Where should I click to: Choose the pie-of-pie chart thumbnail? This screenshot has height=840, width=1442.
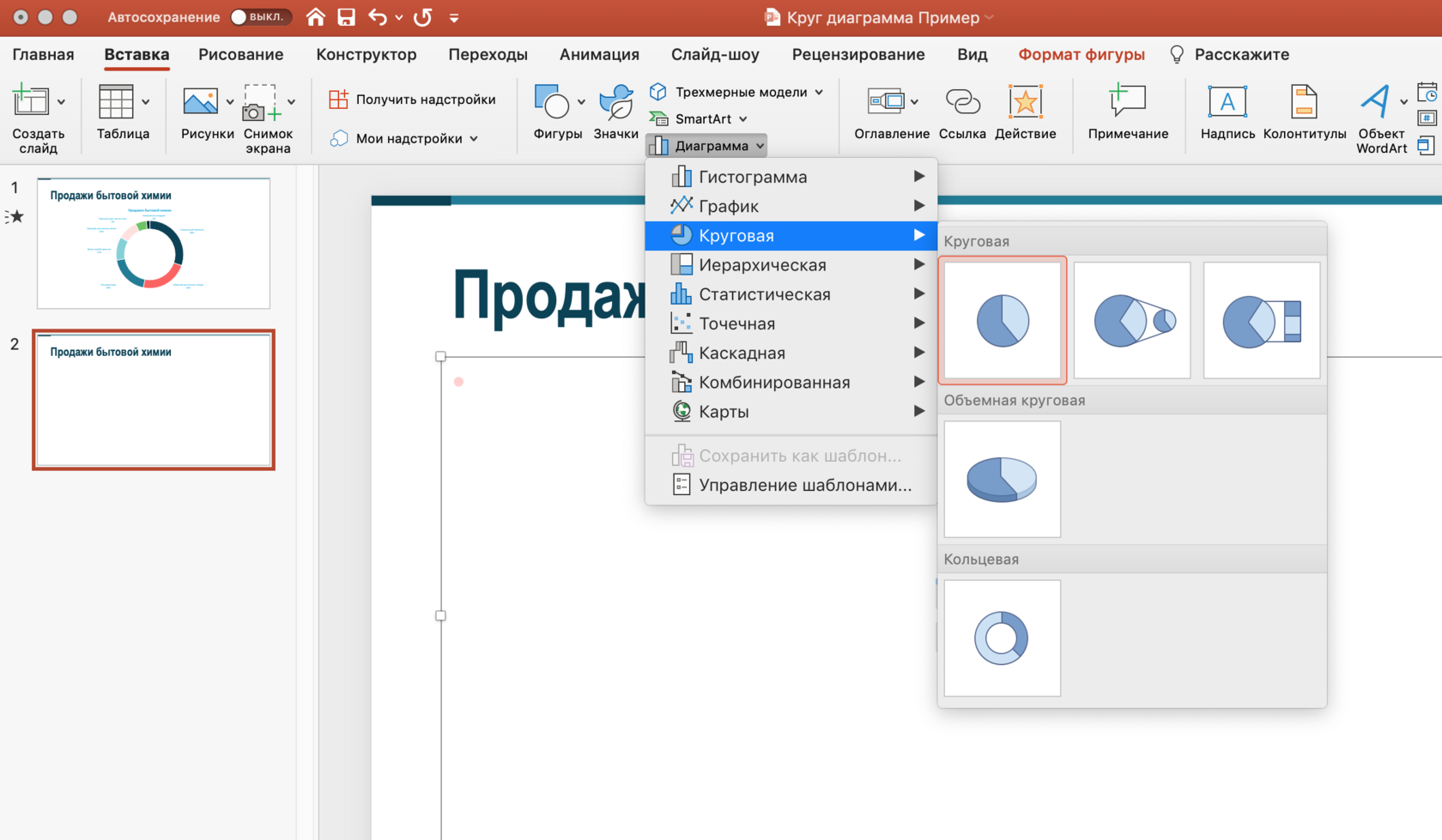[x=1132, y=320]
